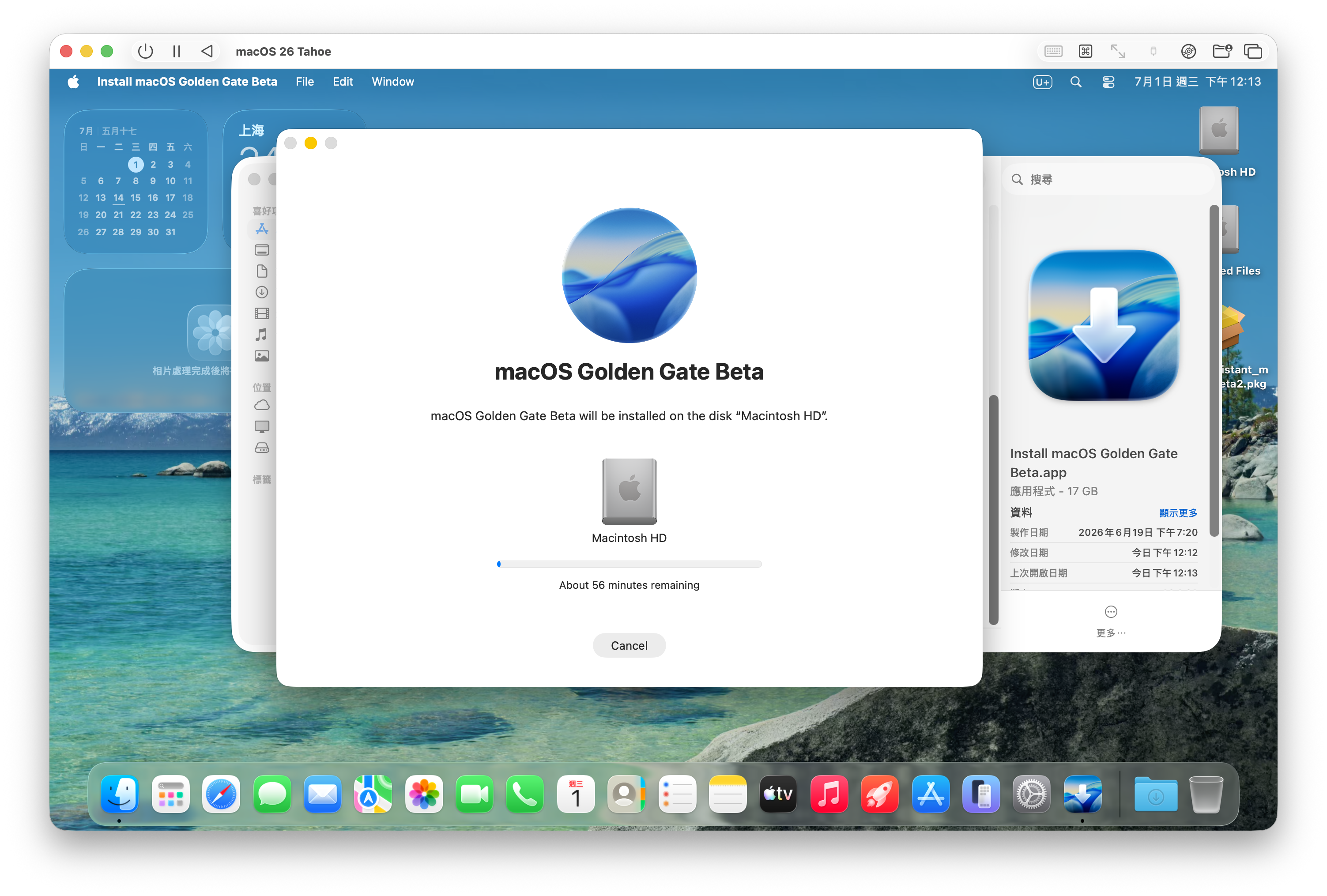Select Desktop icon in Finder sidebar
The image size is (1327, 896).
[261, 250]
